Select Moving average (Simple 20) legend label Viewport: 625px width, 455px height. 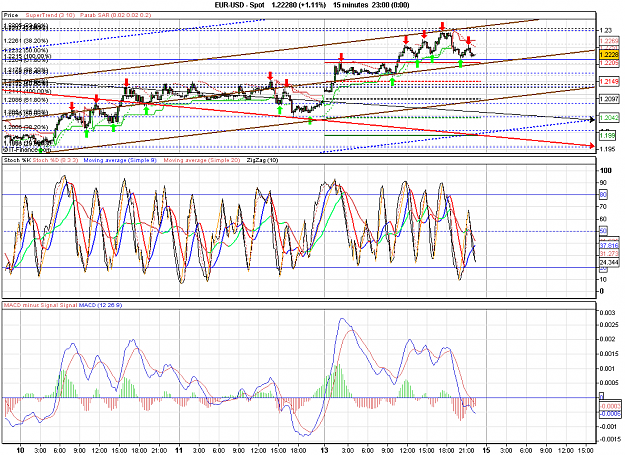[x=202, y=160]
